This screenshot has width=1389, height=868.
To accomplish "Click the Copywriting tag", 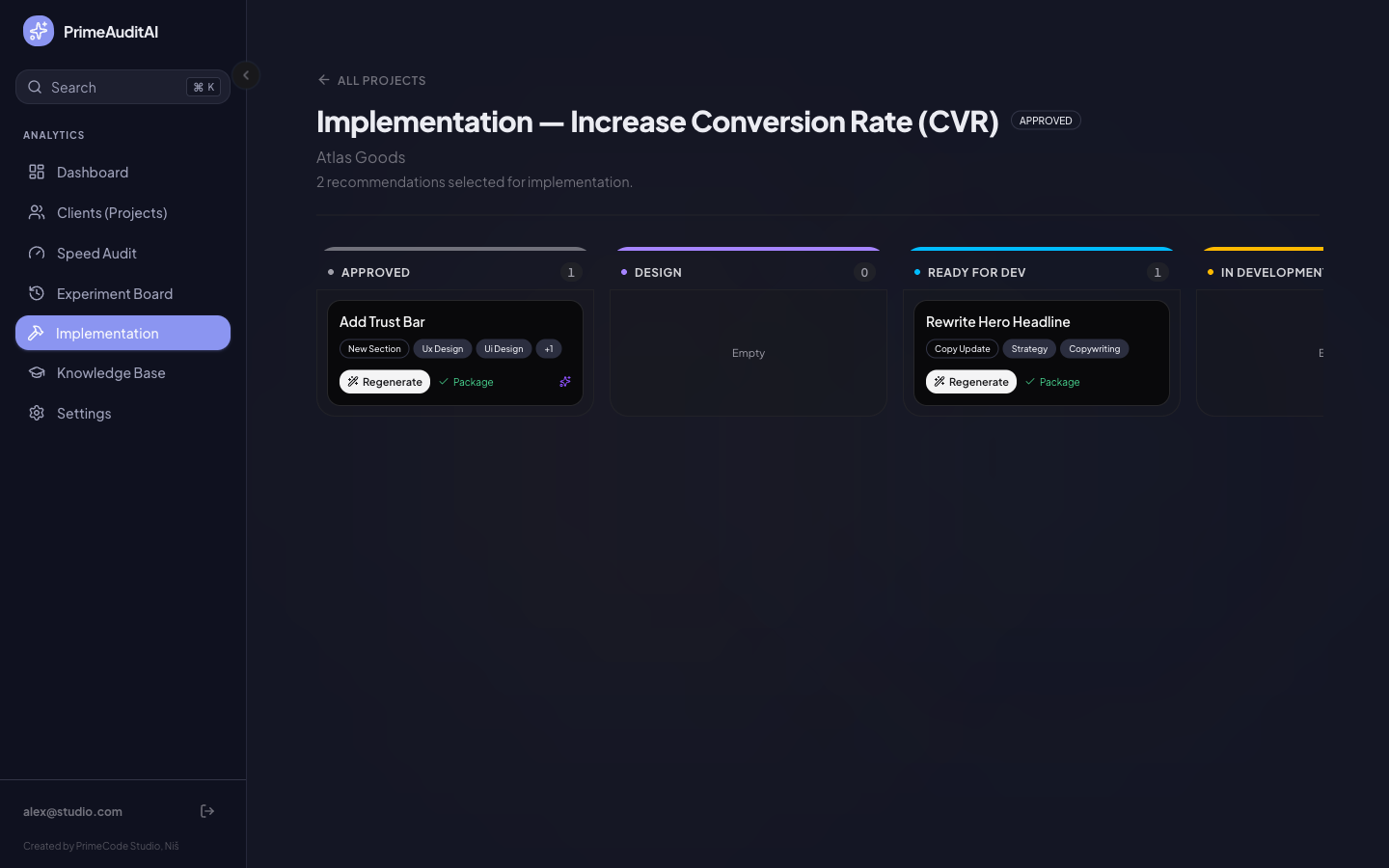I will tap(1095, 349).
